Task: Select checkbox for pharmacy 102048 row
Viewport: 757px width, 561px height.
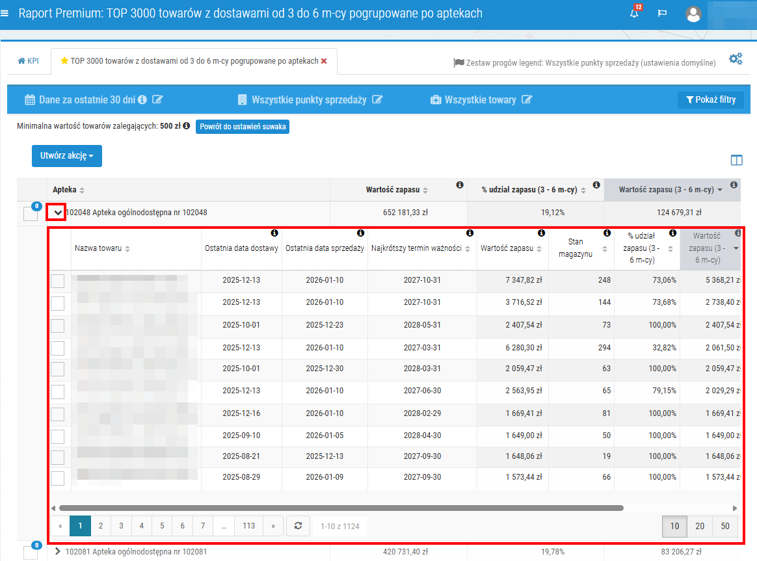Action: tap(31, 213)
